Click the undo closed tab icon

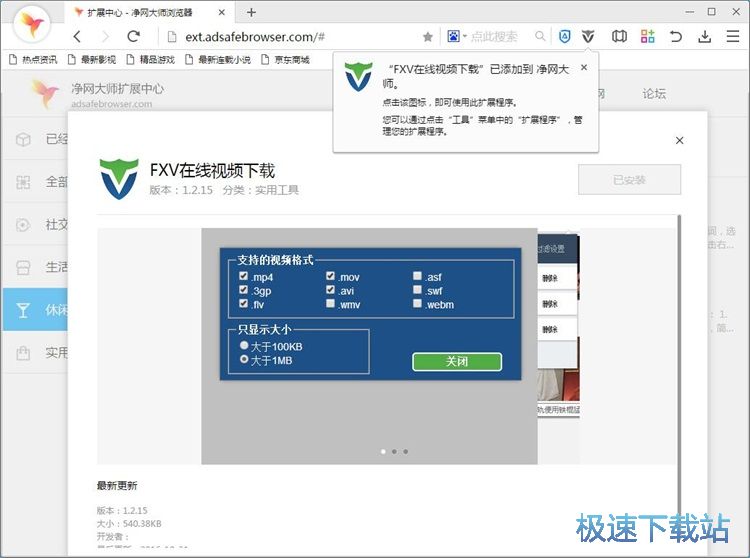pyautogui.click(x=675, y=36)
